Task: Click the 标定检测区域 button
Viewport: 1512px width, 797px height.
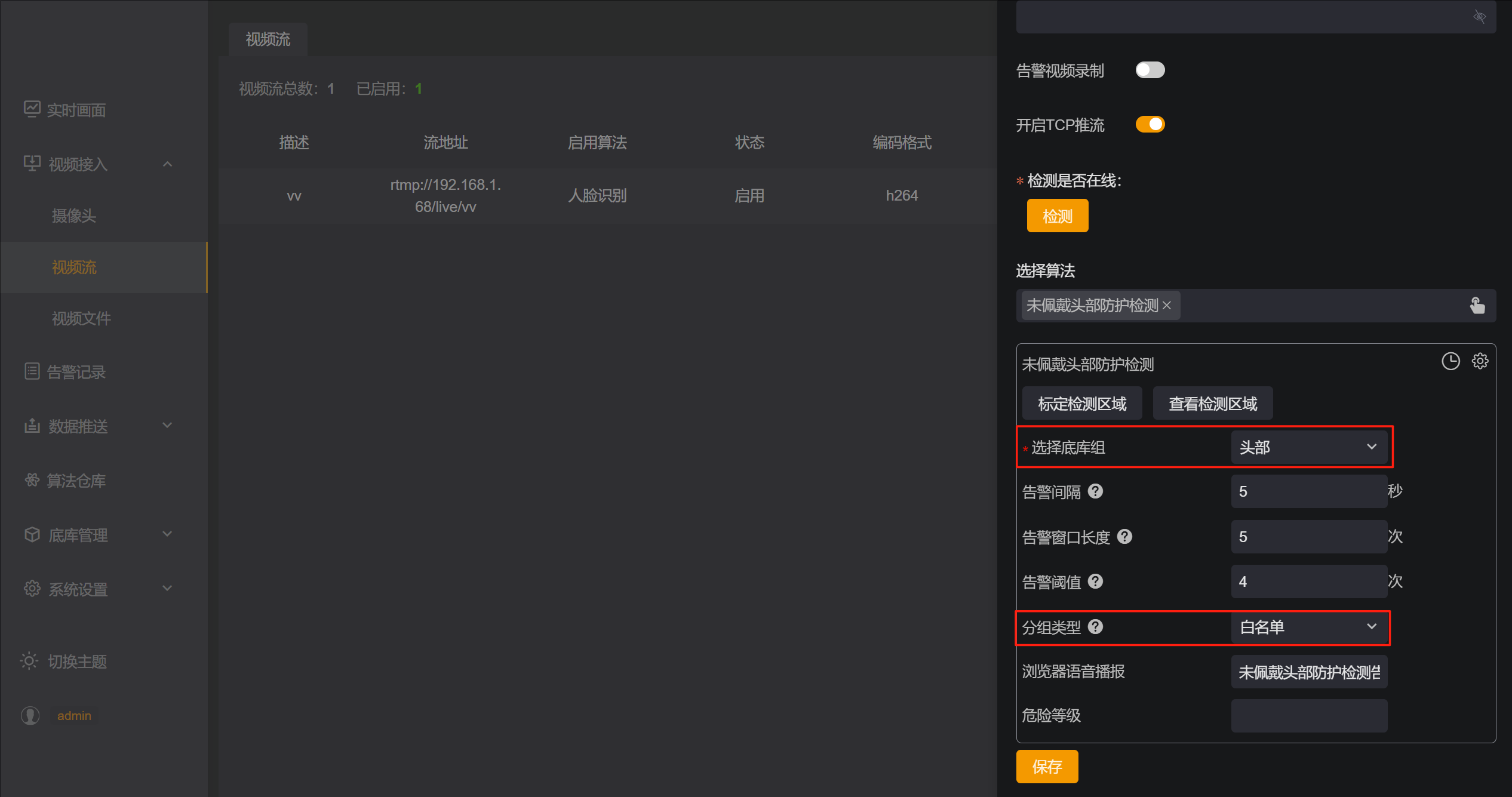Action: point(1082,404)
